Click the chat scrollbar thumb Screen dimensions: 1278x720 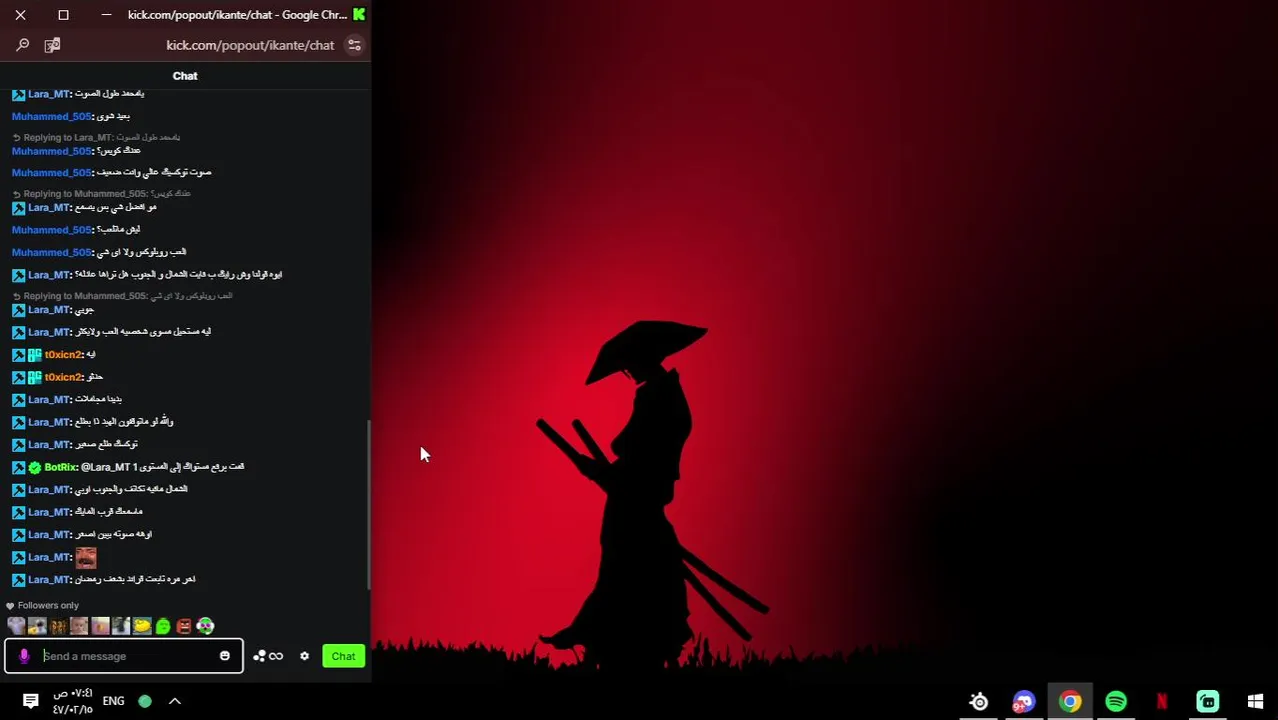pos(369,504)
